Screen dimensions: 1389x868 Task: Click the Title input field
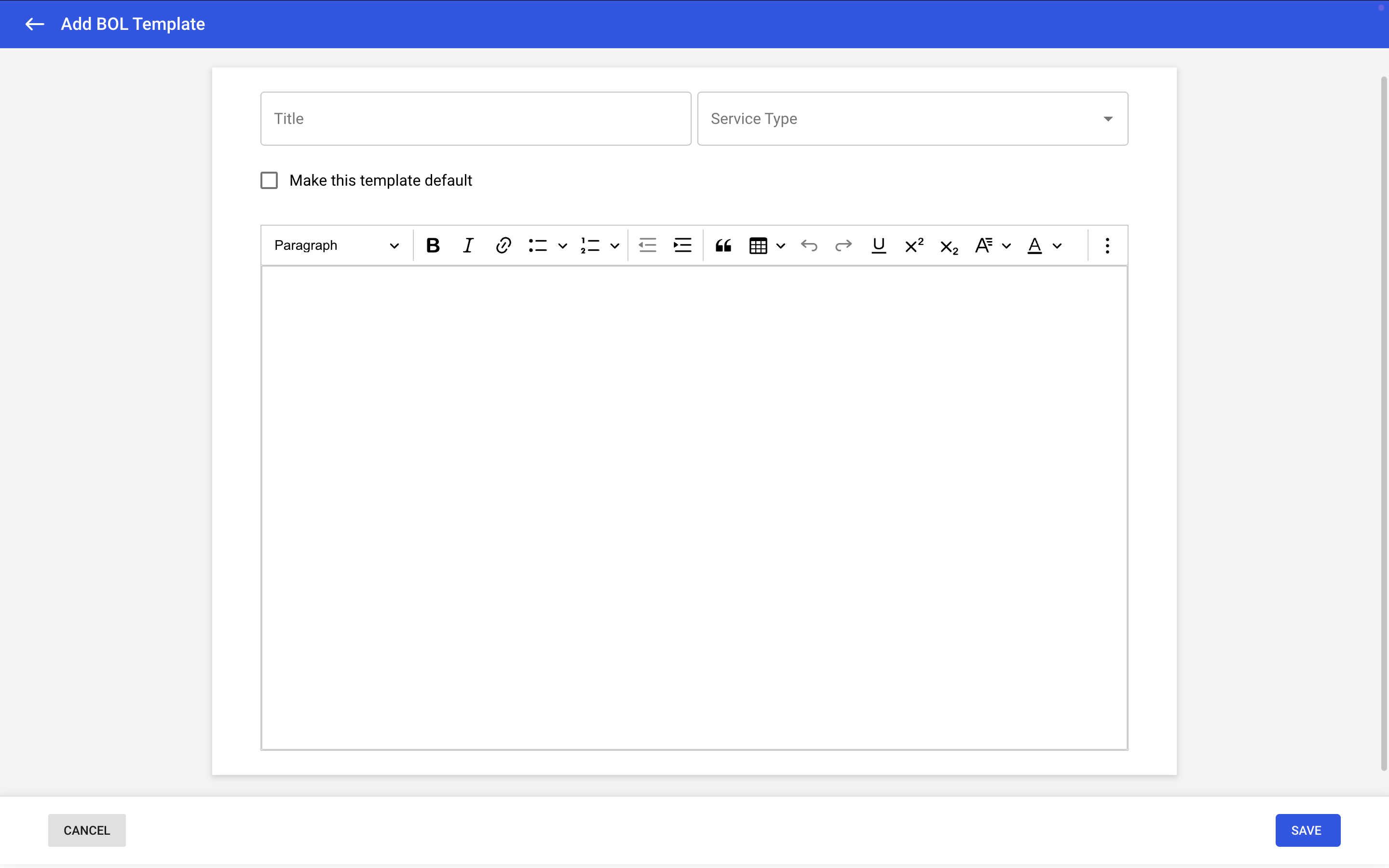475,119
